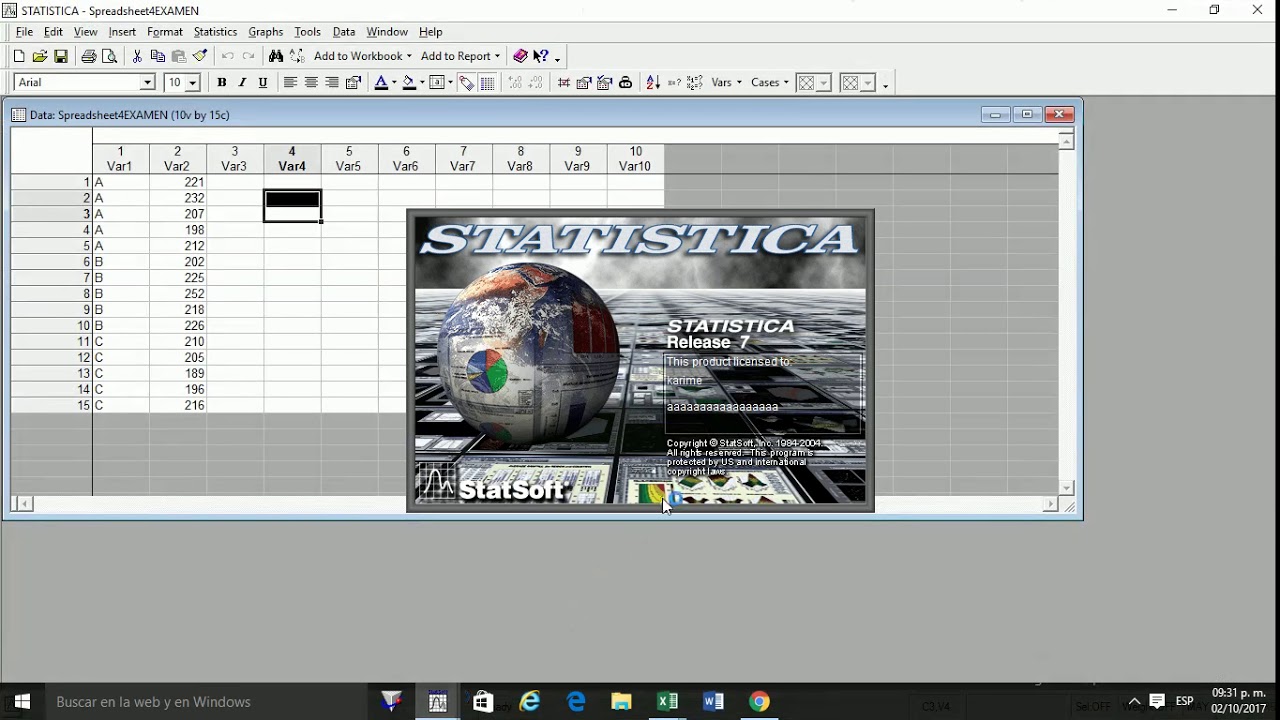Align text right in the cell
The height and width of the screenshot is (720, 1280).
point(332,83)
